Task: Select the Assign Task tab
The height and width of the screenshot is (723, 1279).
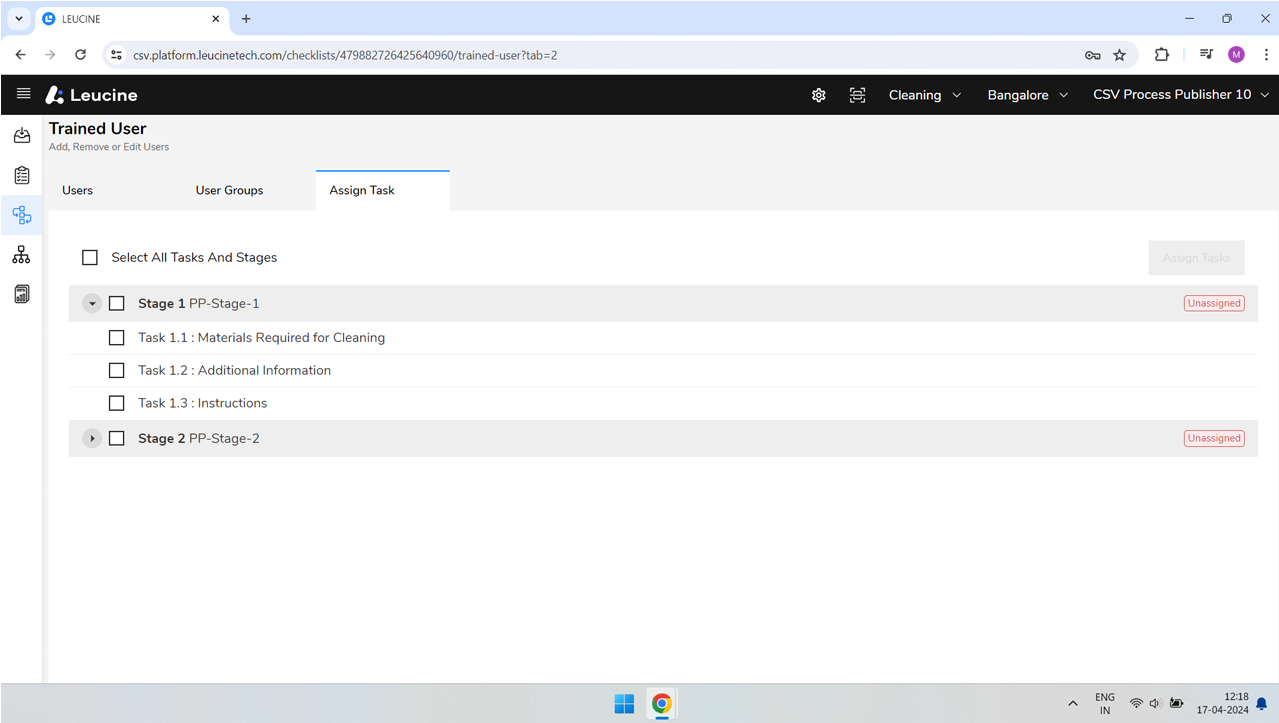Action: click(382, 190)
